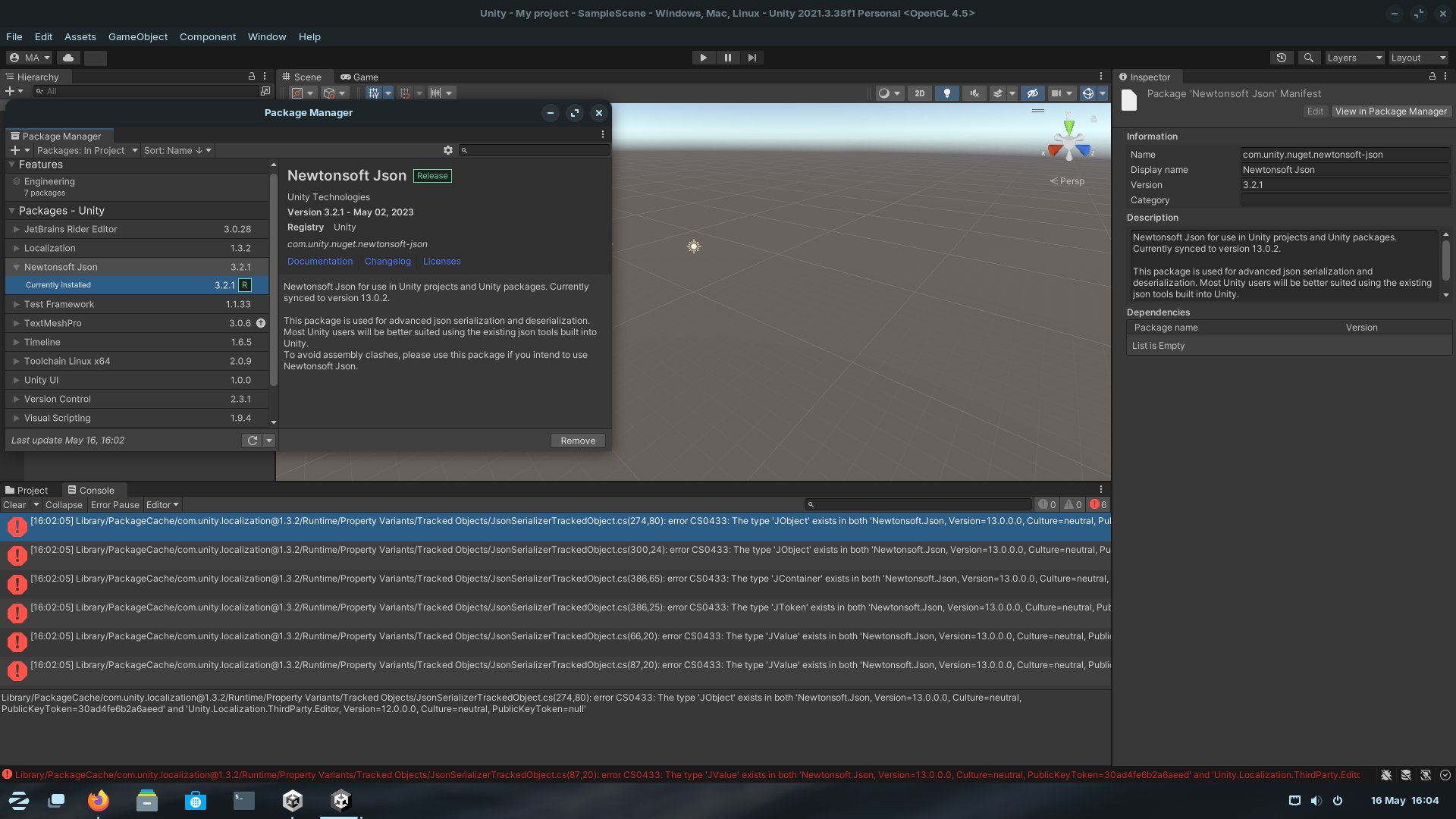1456x819 pixels.
Task: Click the undo history icon near search
Action: tap(1282, 57)
